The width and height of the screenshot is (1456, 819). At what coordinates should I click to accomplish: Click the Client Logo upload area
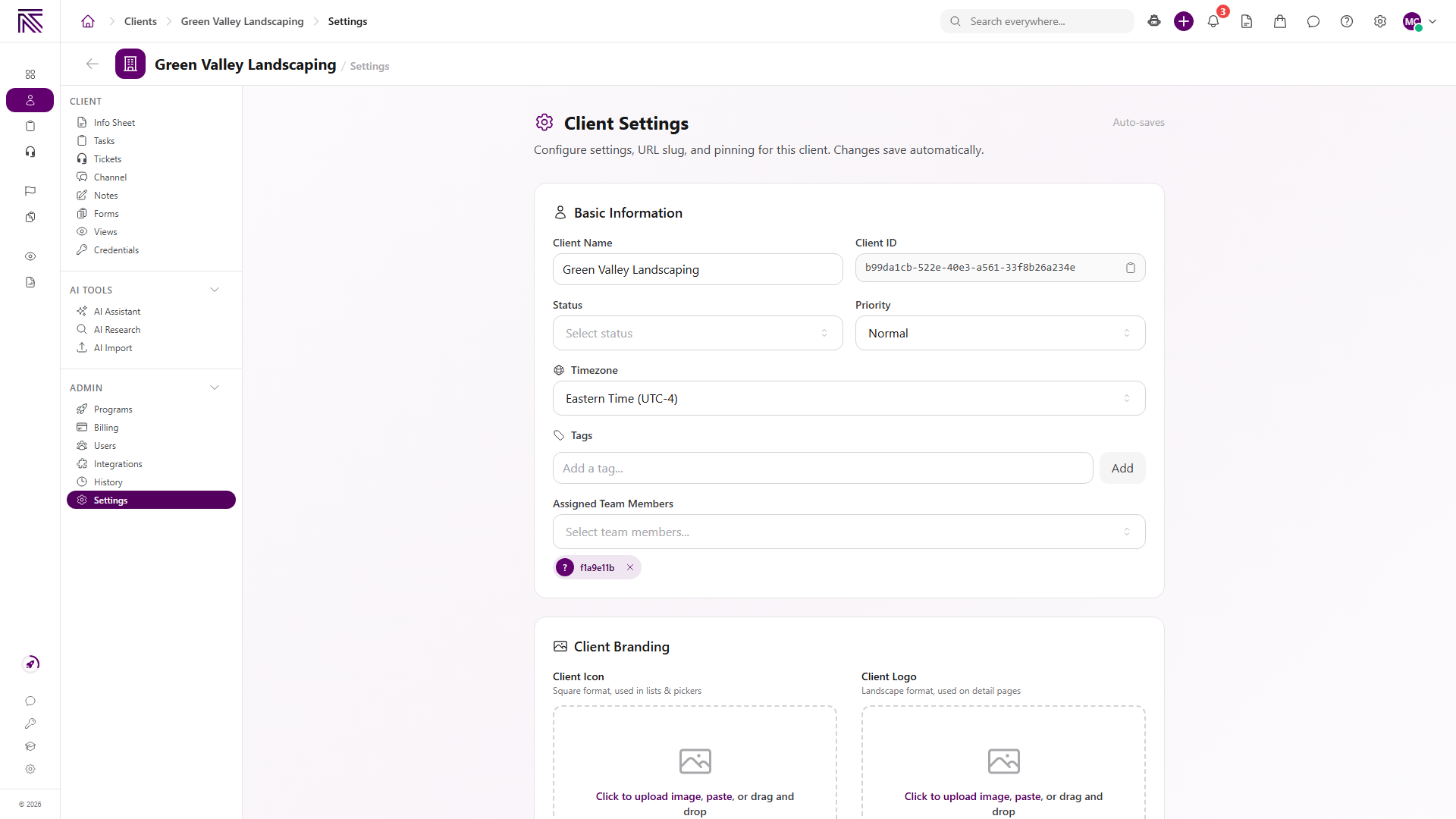click(1003, 762)
